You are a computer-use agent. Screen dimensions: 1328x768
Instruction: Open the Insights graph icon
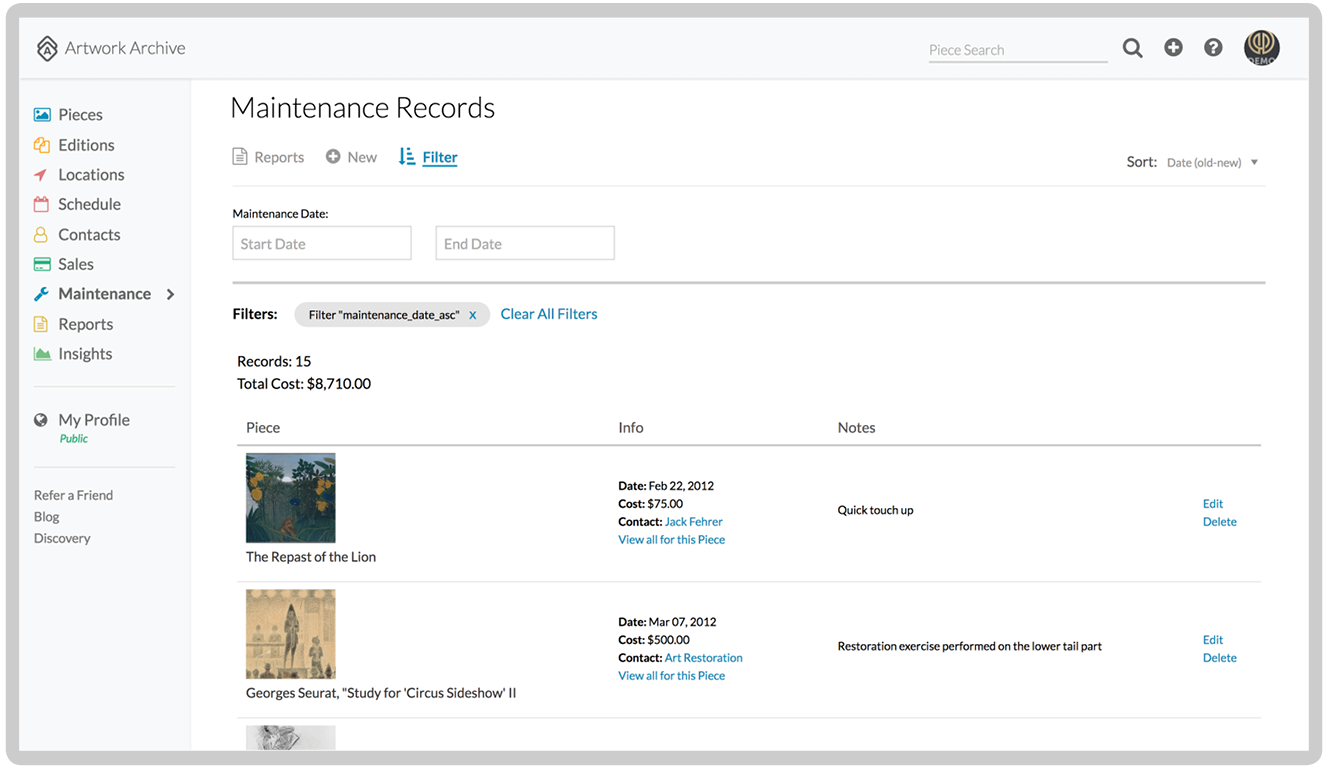pyautogui.click(x=41, y=353)
